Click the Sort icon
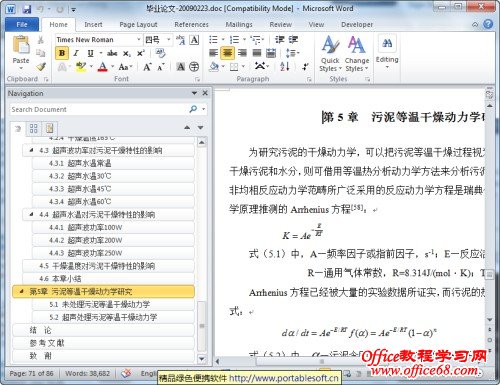The height and width of the screenshot is (385, 500). (285, 67)
